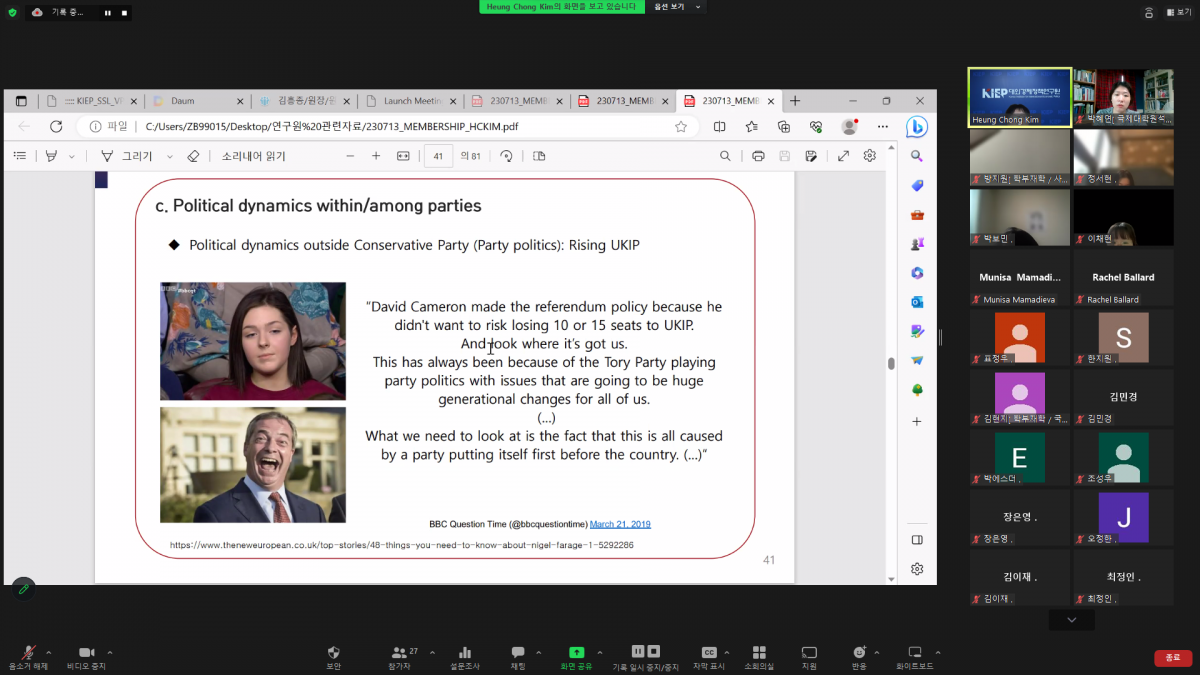The height and width of the screenshot is (675, 1200).
Task: Open the Zoom chat panel
Action: (518, 652)
